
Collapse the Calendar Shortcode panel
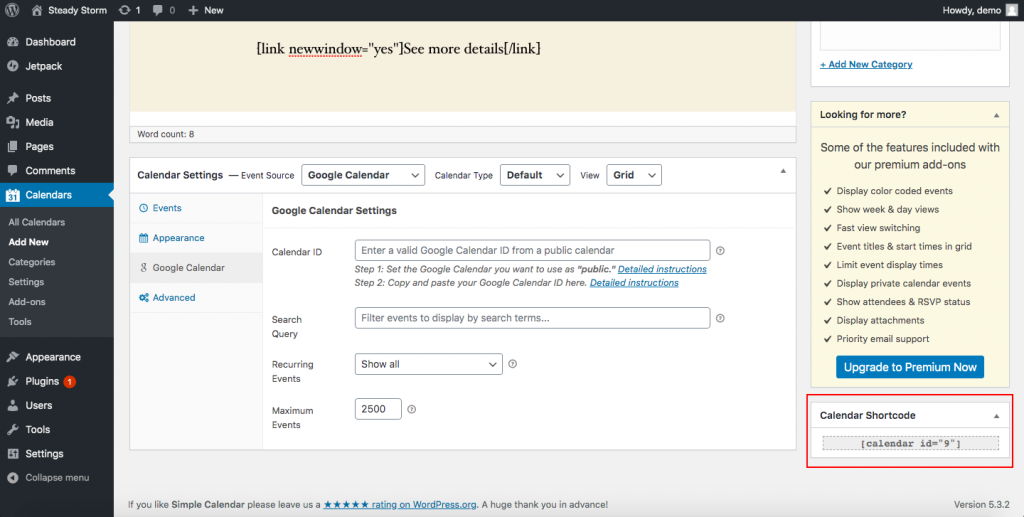click(x=997, y=416)
